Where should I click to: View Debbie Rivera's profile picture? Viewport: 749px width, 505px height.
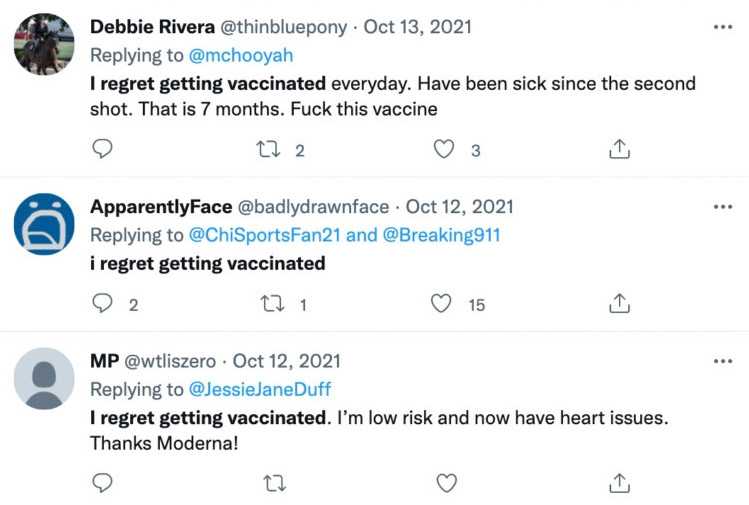44,44
